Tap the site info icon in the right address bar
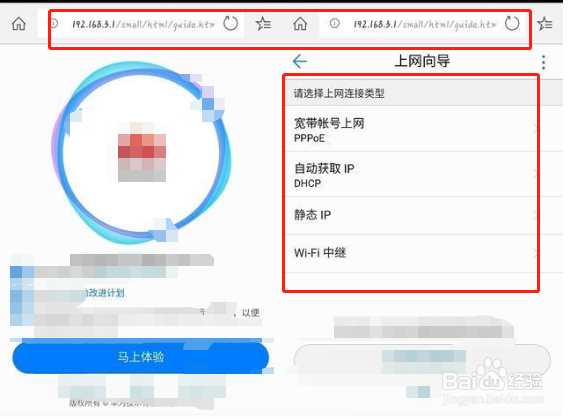Screen dimensions: 577x419 (x=334, y=24)
